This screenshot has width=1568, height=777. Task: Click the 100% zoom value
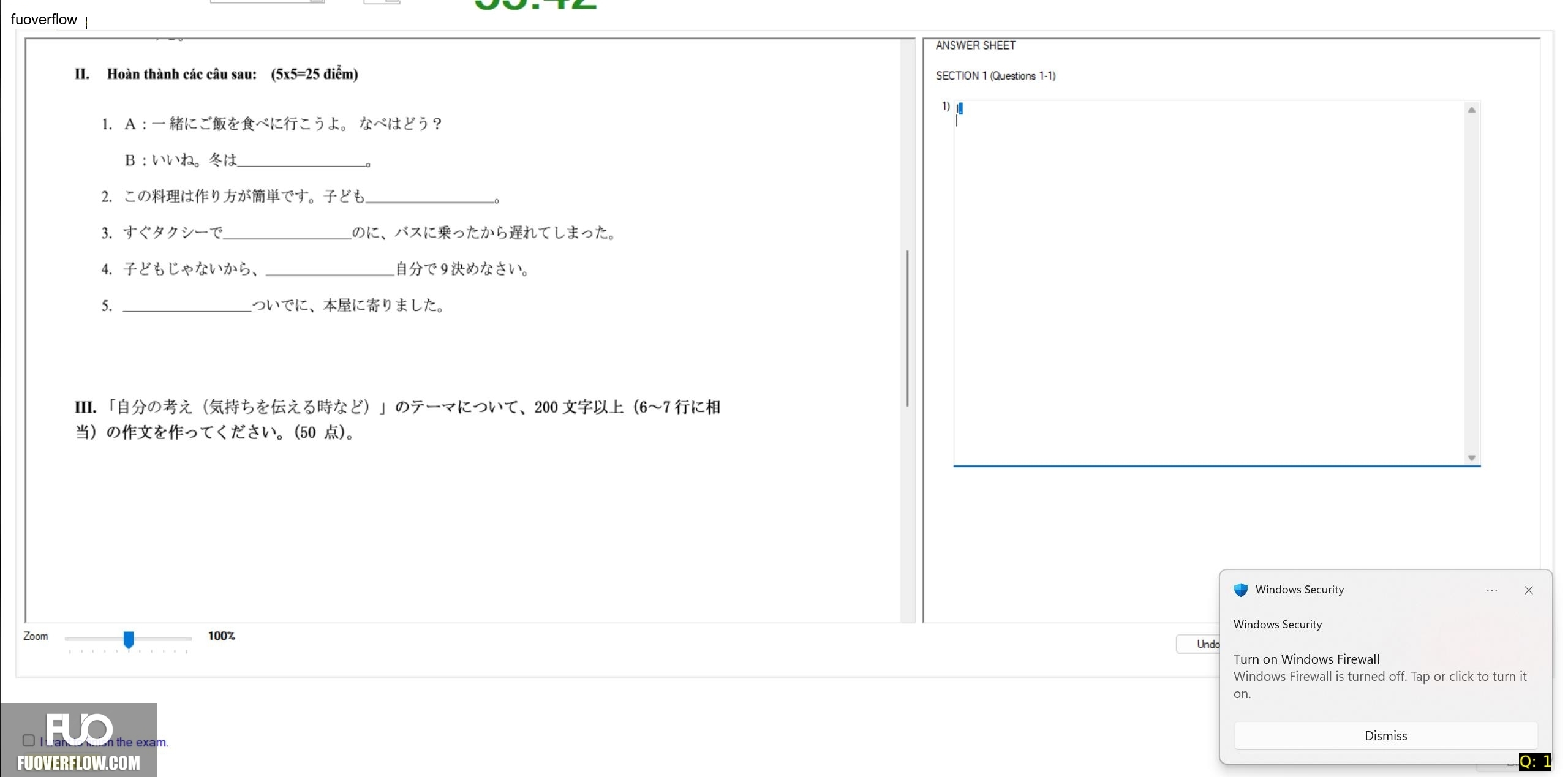click(221, 636)
